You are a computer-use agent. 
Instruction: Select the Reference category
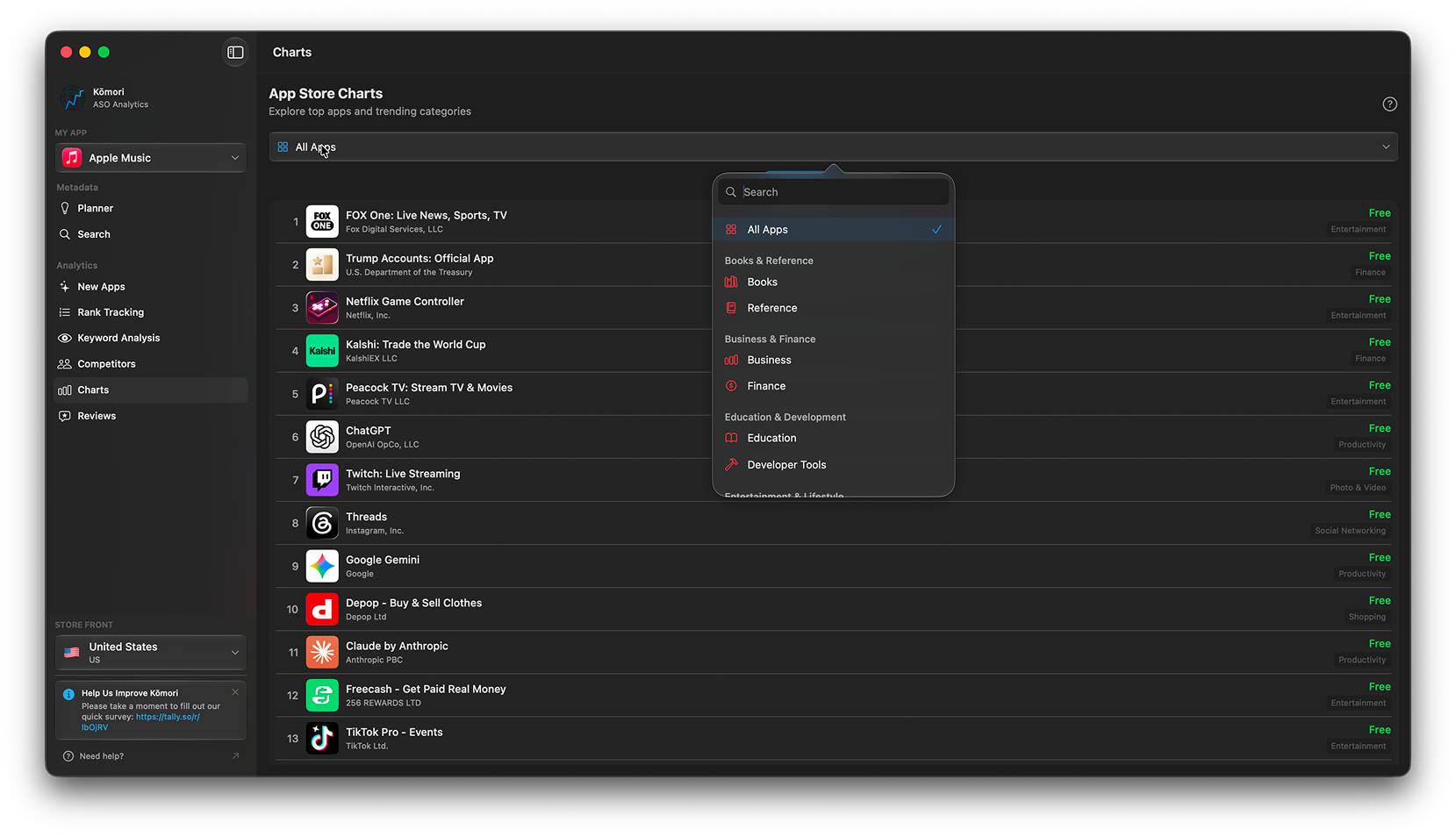coord(833,308)
